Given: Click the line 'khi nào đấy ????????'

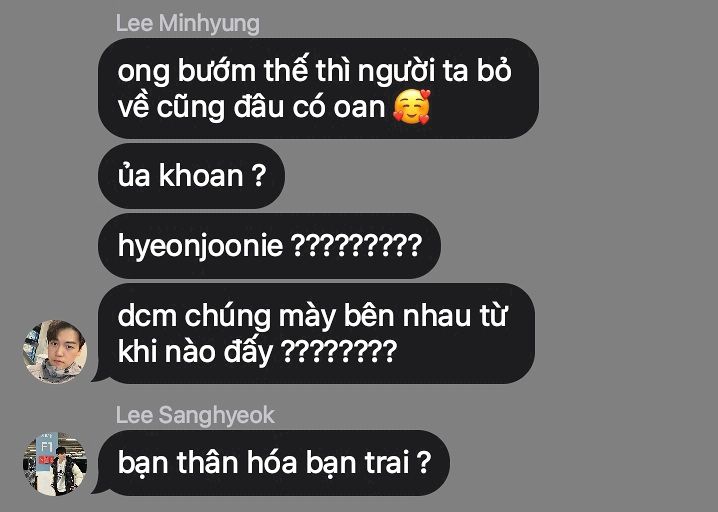Looking at the screenshot, I should click(x=257, y=352).
